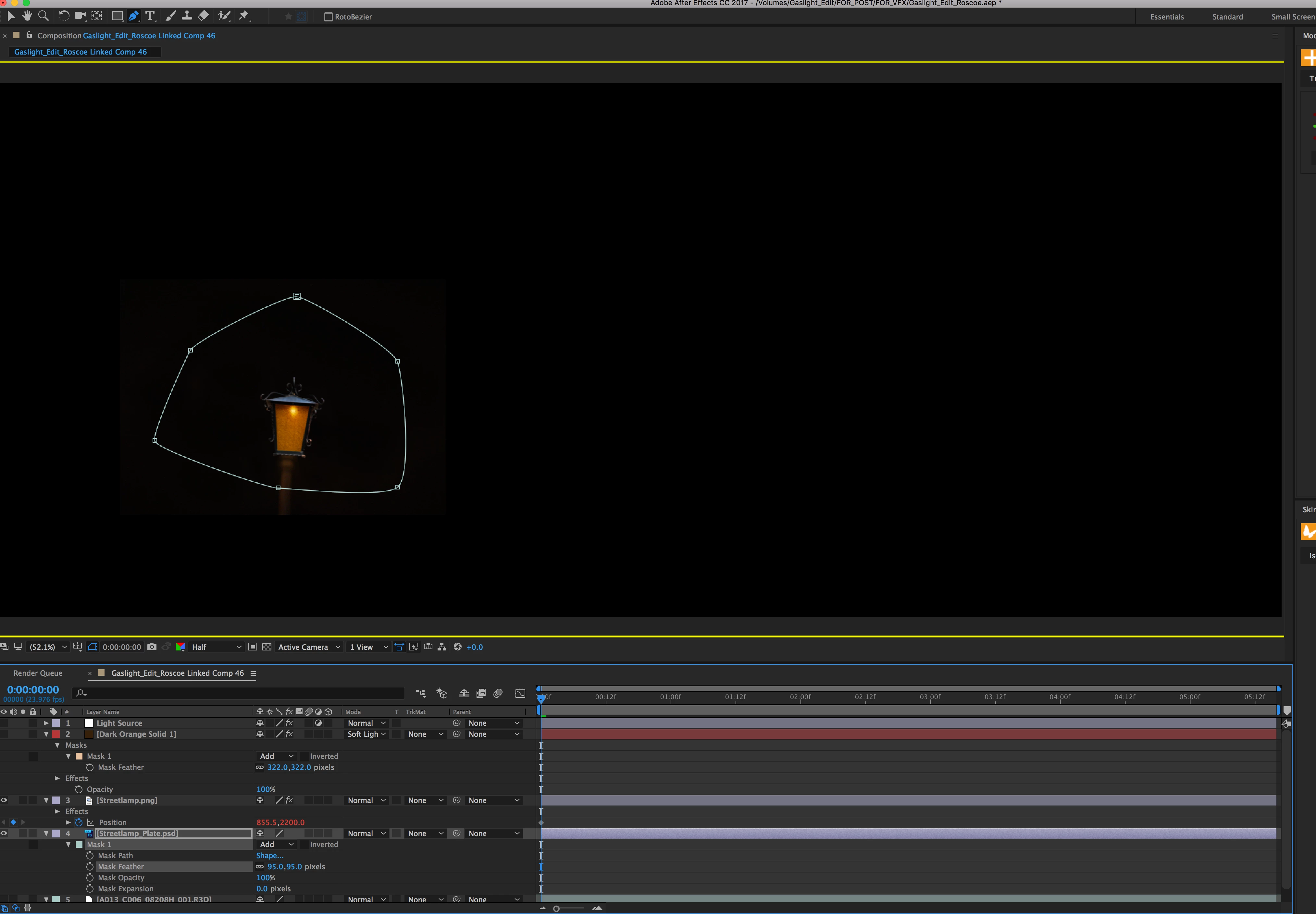
Task: Check Inverted for Streetlamp_Plate Mask 1
Action: (x=305, y=845)
